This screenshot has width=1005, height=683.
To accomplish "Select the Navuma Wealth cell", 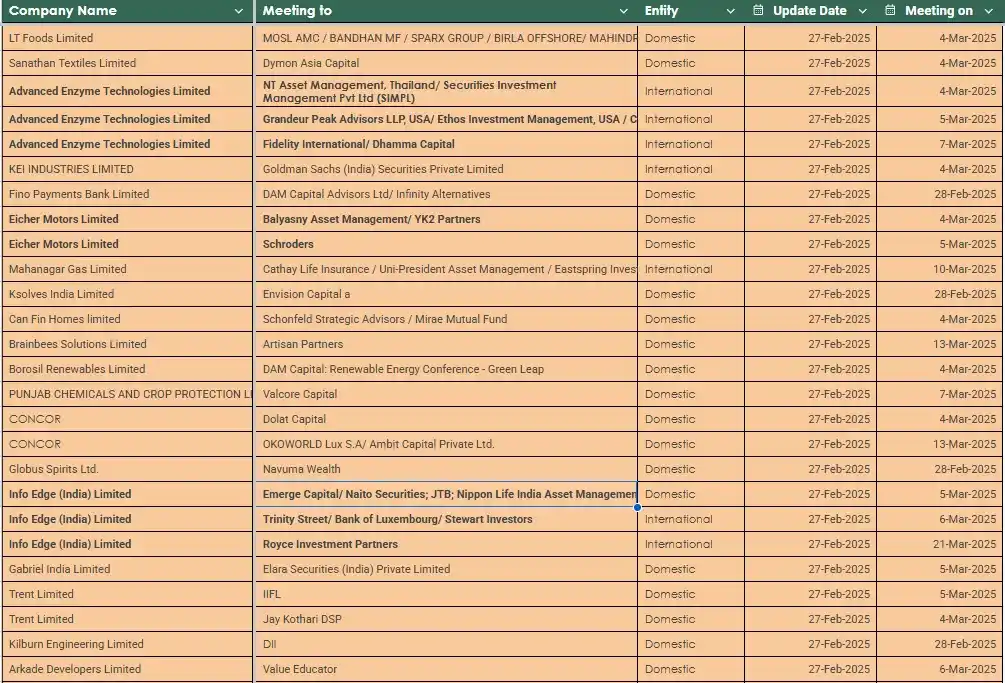I will [x=446, y=469].
